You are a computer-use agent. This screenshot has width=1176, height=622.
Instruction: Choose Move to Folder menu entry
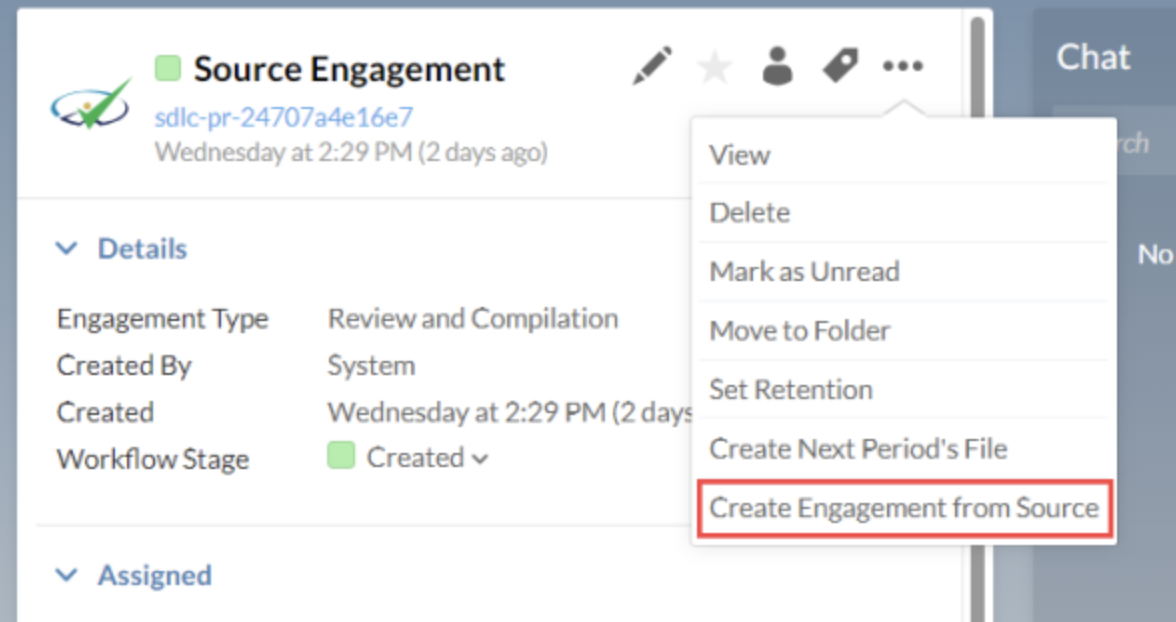tap(800, 331)
